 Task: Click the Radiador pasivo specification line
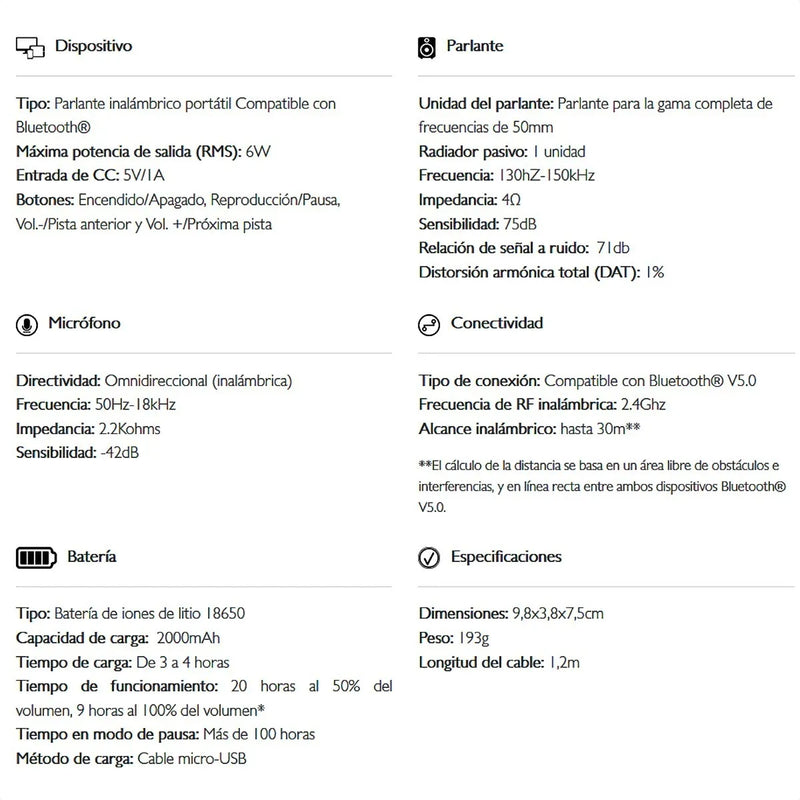tap(501, 152)
